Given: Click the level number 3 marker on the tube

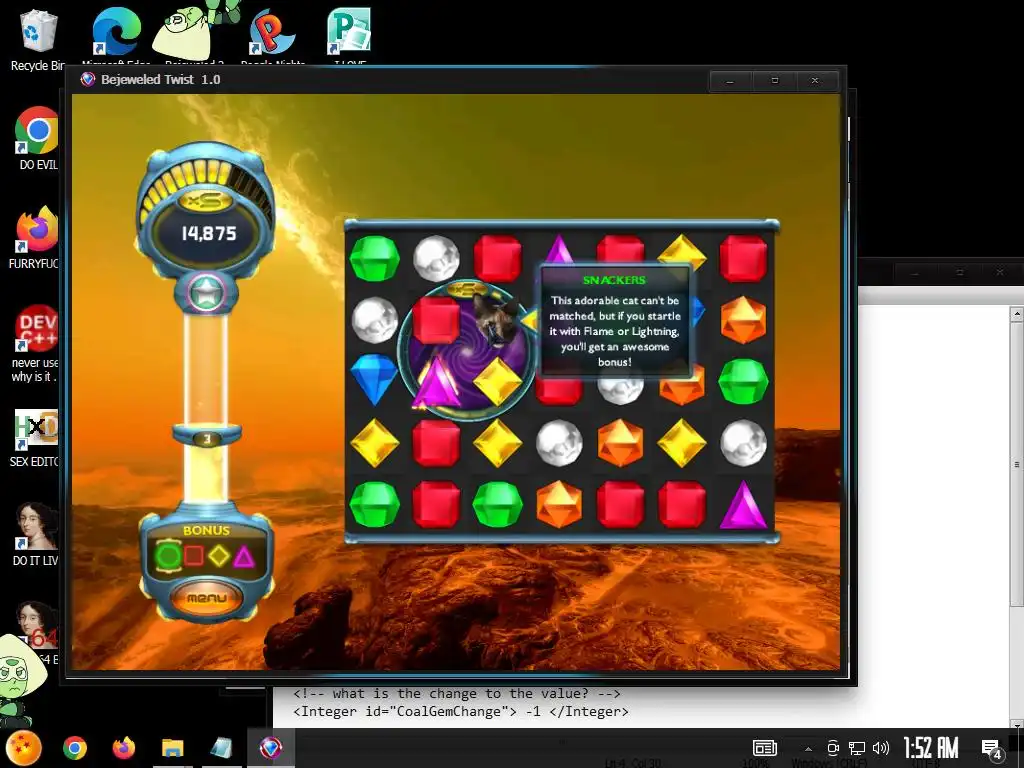Looking at the screenshot, I should pos(207,439).
